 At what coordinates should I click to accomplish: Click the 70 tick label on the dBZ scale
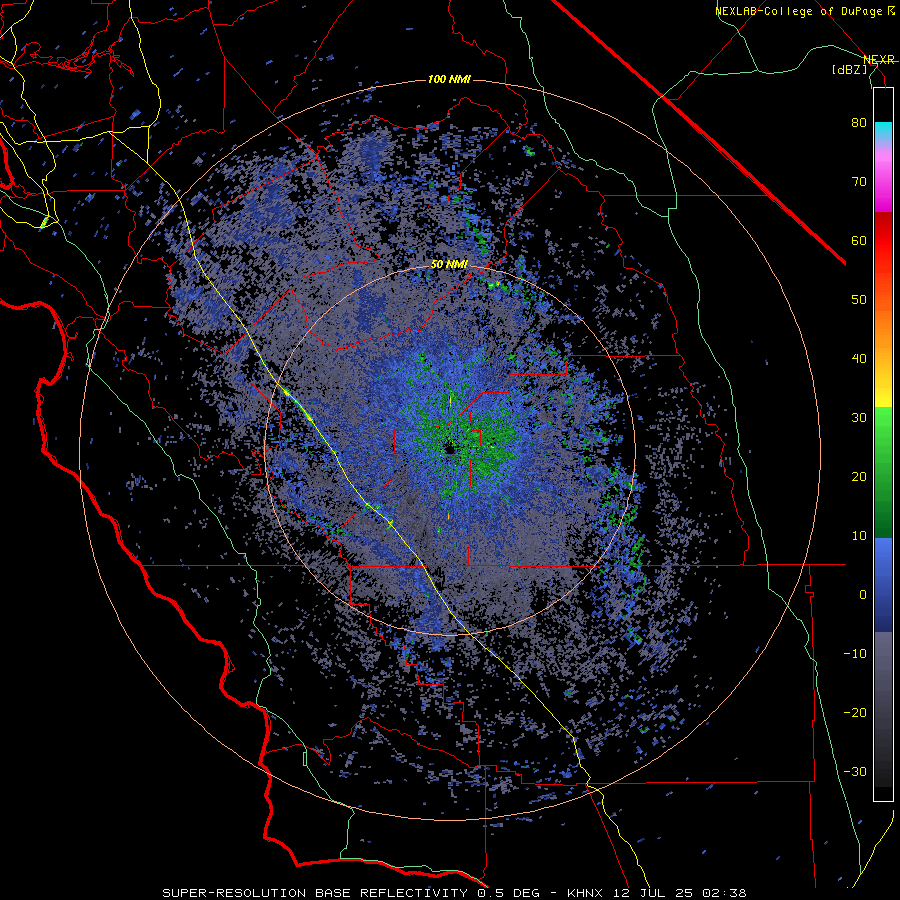coord(859,182)
